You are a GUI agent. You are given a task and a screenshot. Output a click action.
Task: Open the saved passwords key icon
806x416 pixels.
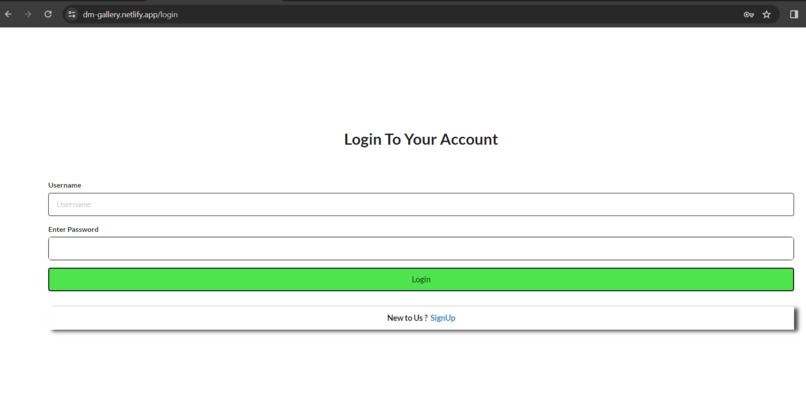click(748, 14)
